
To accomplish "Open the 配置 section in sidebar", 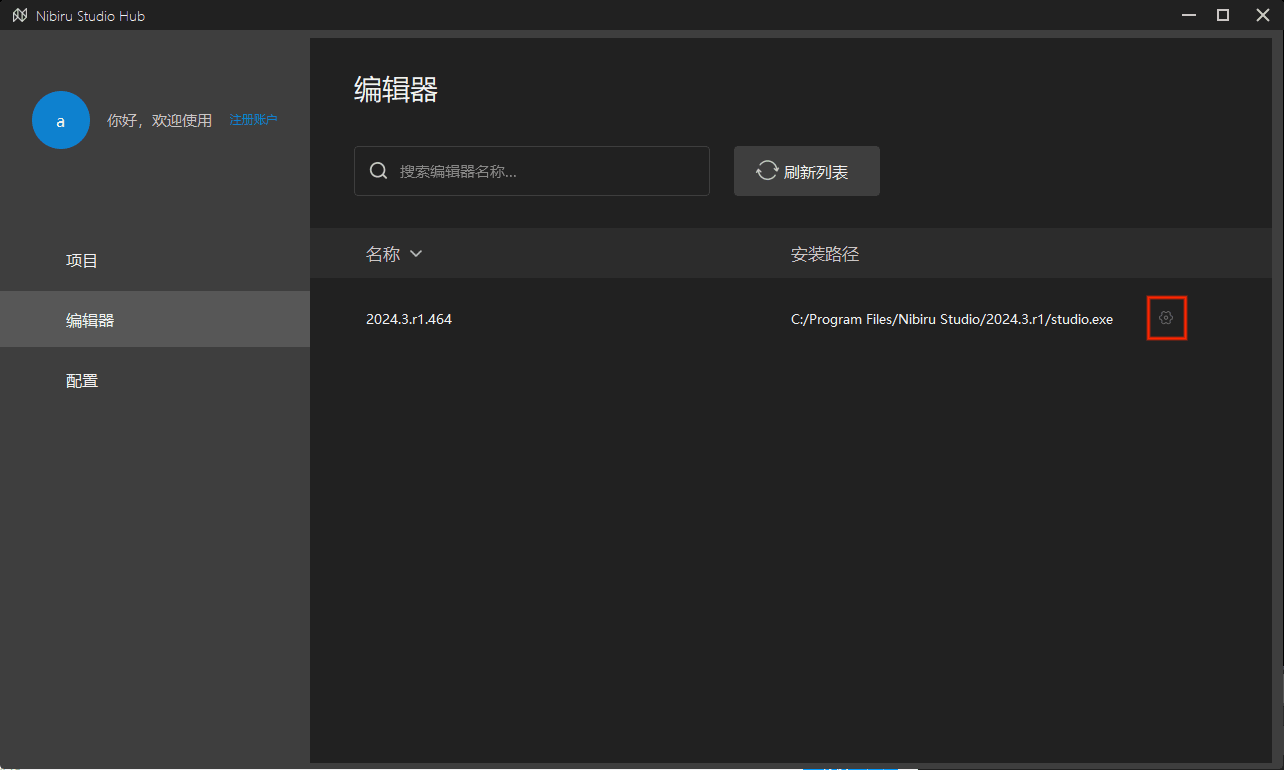I will [82, 381].
